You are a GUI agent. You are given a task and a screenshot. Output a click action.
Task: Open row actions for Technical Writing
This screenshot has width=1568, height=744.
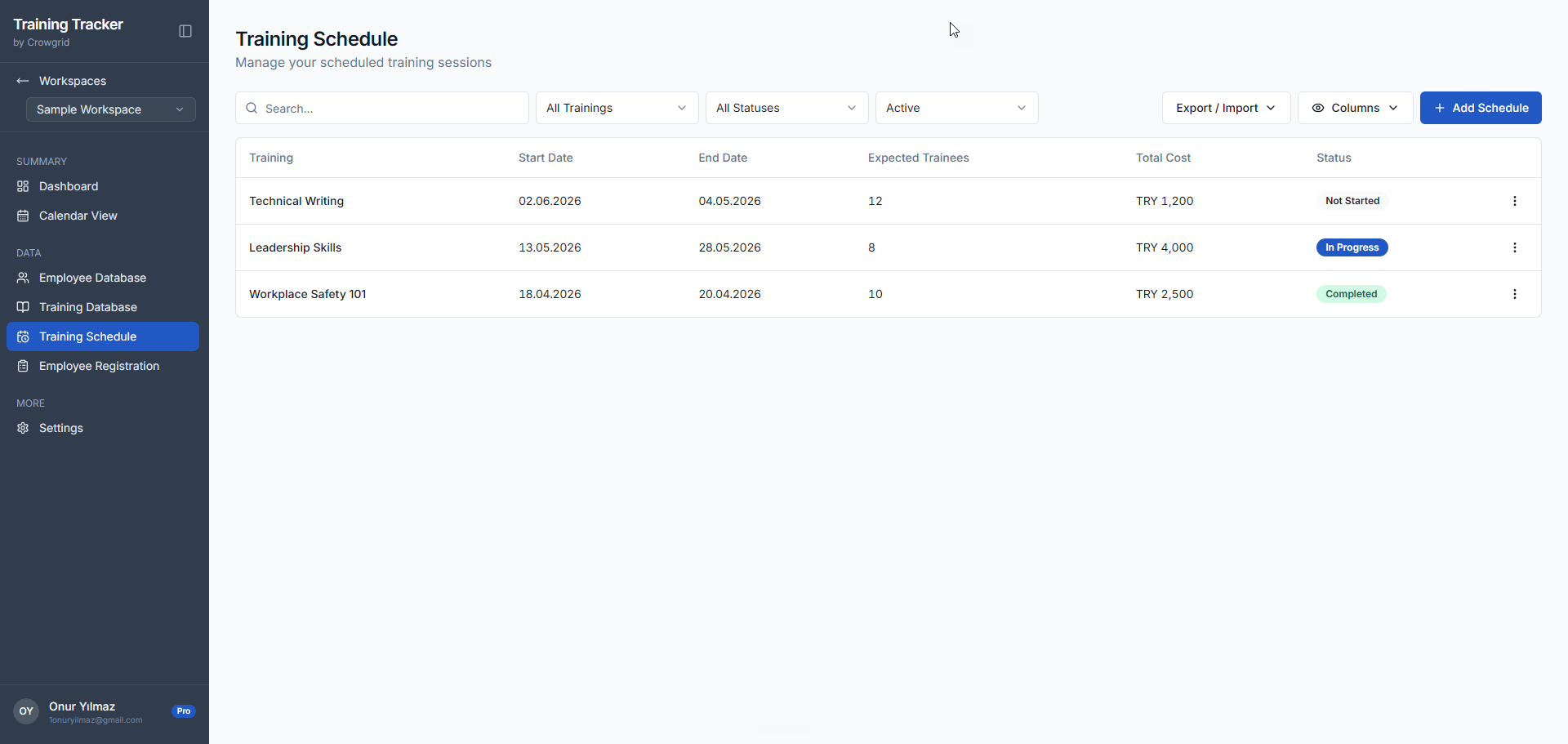1515,201
